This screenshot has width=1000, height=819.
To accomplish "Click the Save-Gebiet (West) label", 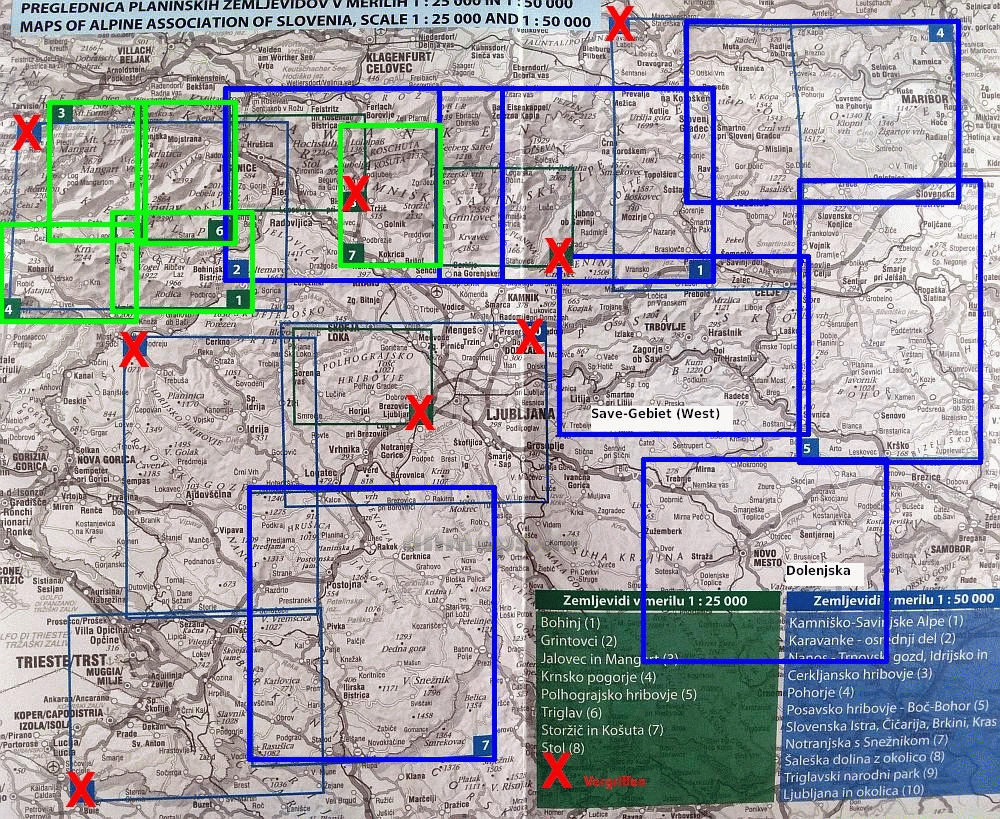I will (655, 413).
